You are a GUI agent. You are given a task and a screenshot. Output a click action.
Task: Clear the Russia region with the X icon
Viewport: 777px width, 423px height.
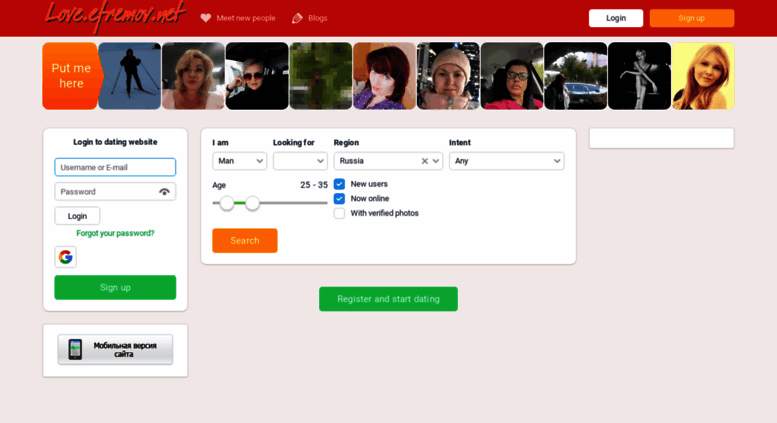[425, 161]
